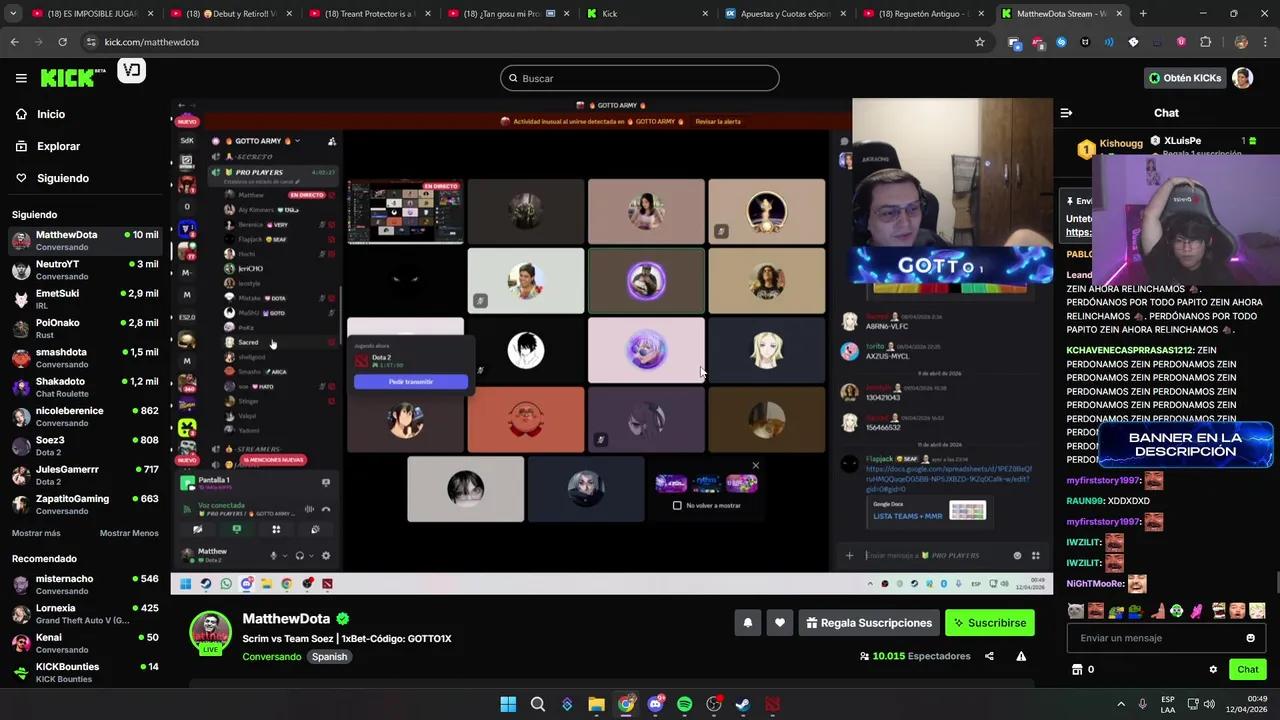Click 'Regala Suscripciones'
Image resolution: width=1280 pixels, height=720 pixels.
[x=868, y=622]
